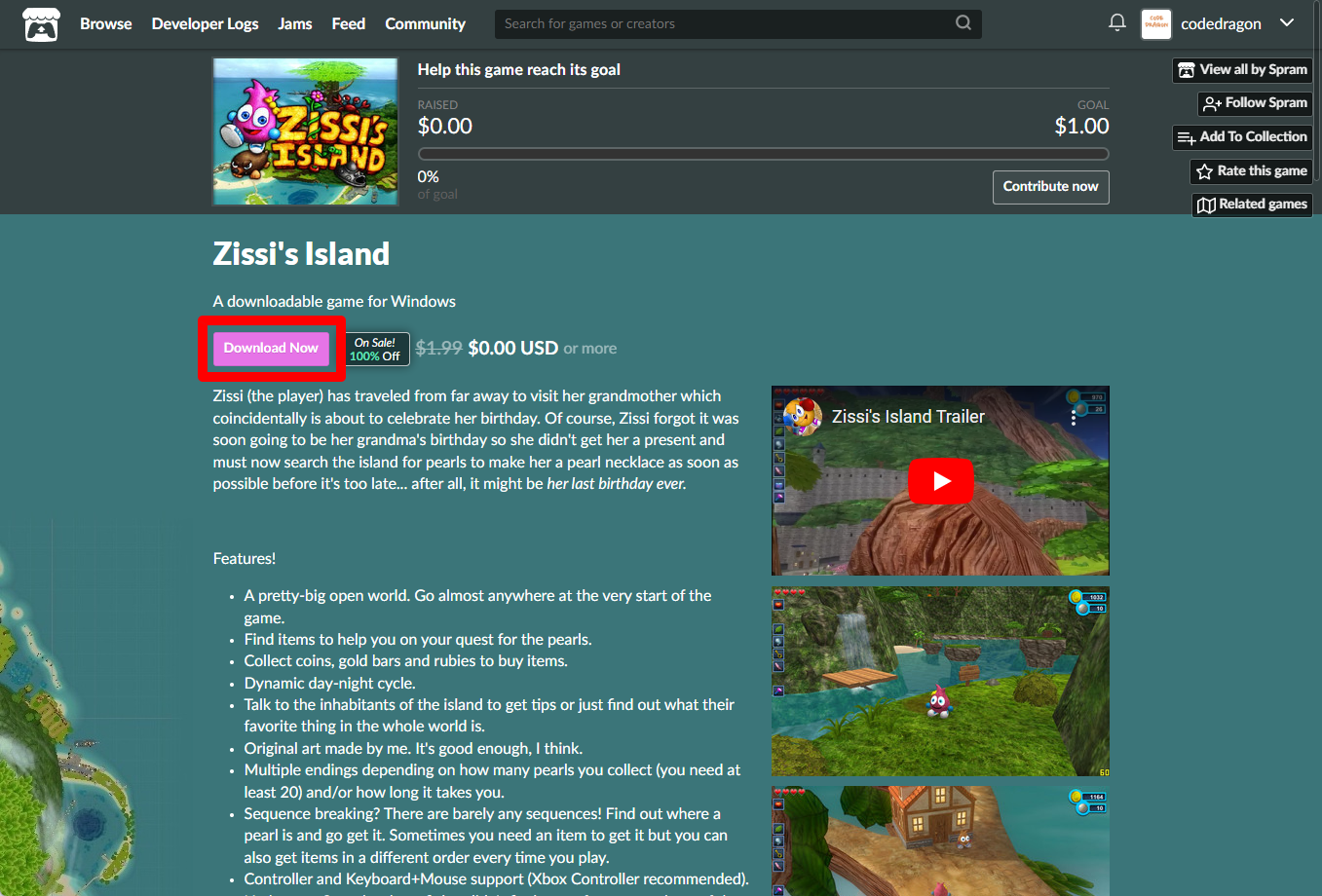Rate this game

pos(1251,171)
